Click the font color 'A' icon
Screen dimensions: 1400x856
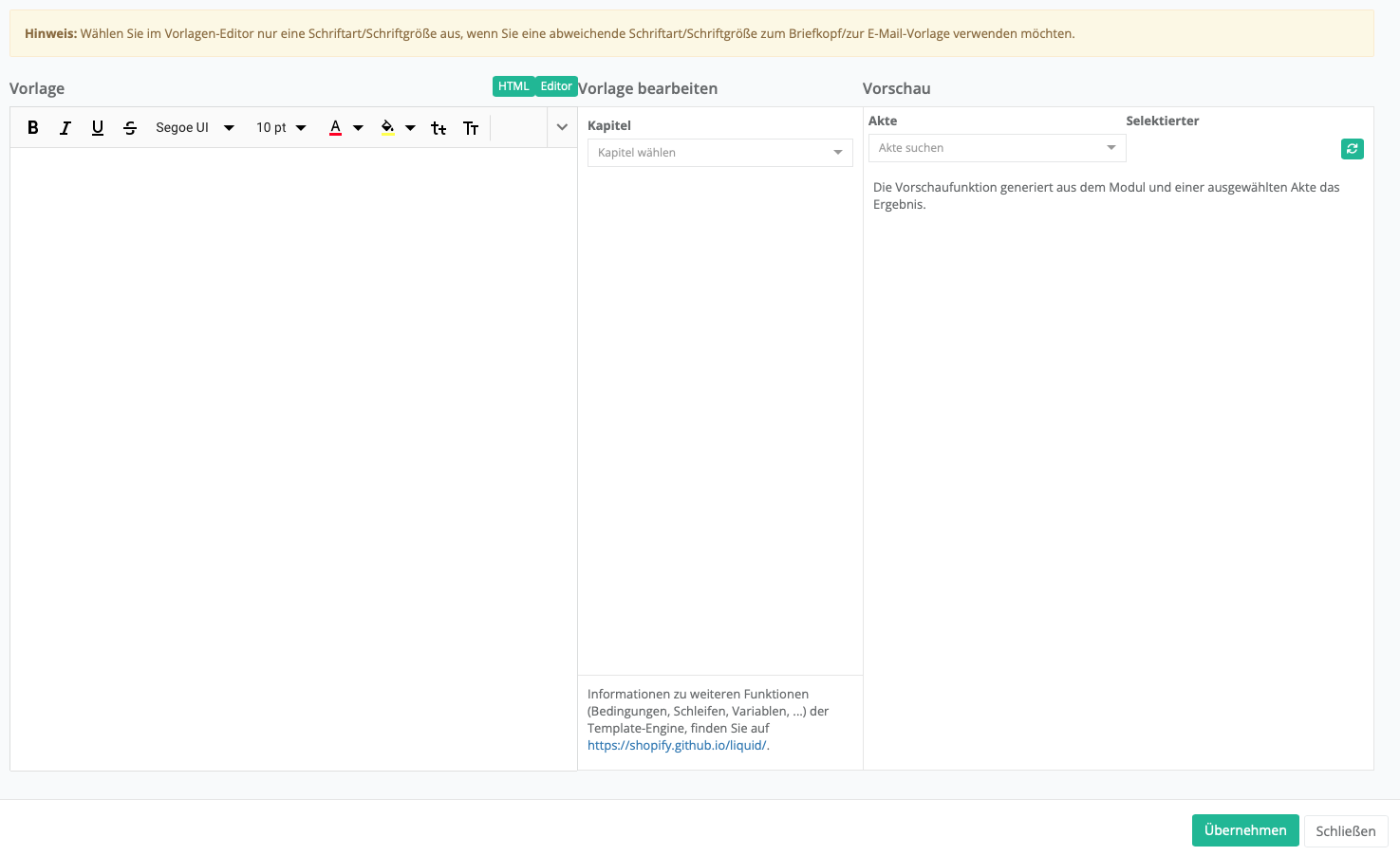335,128
